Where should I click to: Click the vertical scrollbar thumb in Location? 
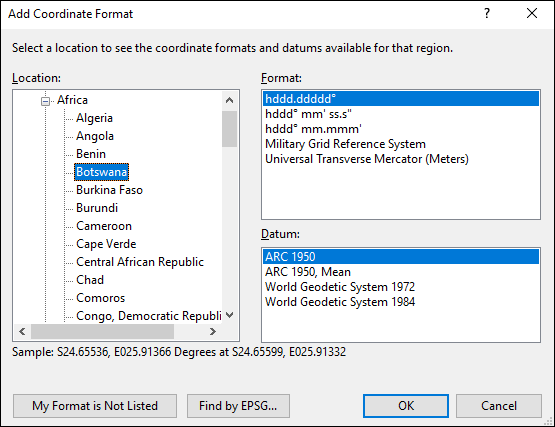(229, 129)
